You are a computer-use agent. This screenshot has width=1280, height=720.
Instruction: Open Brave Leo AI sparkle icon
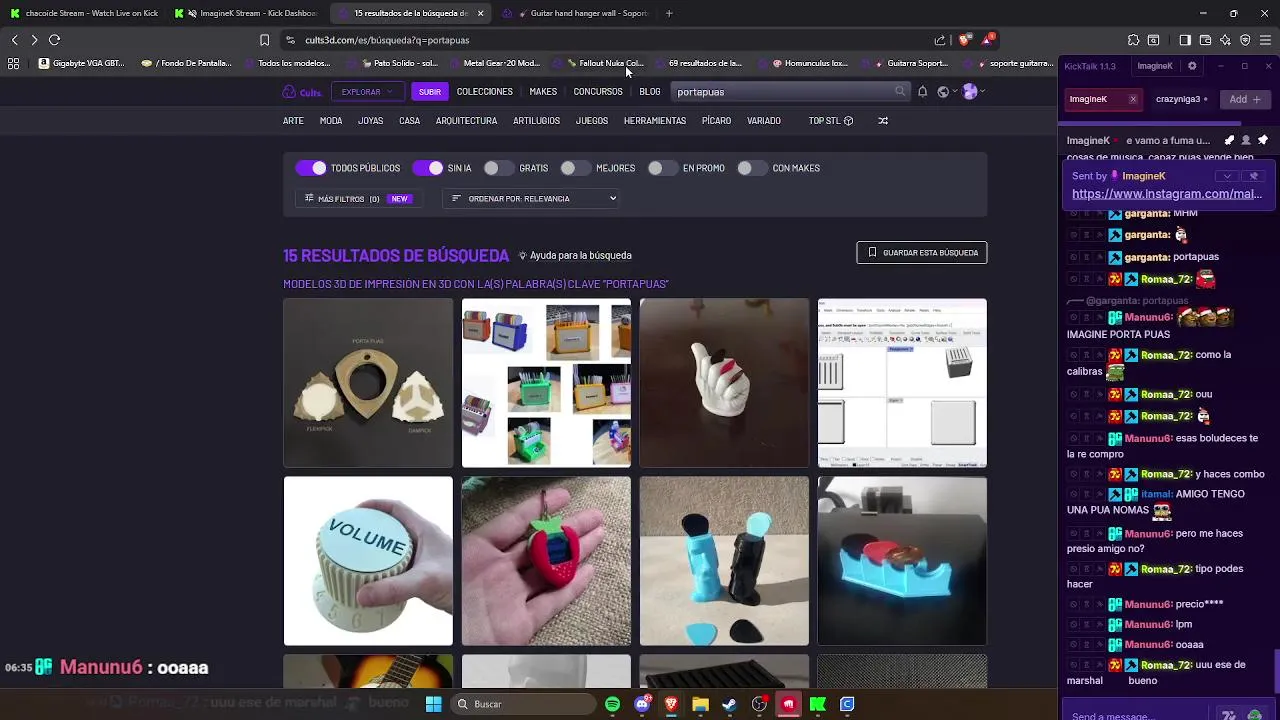pos(1225,40)
